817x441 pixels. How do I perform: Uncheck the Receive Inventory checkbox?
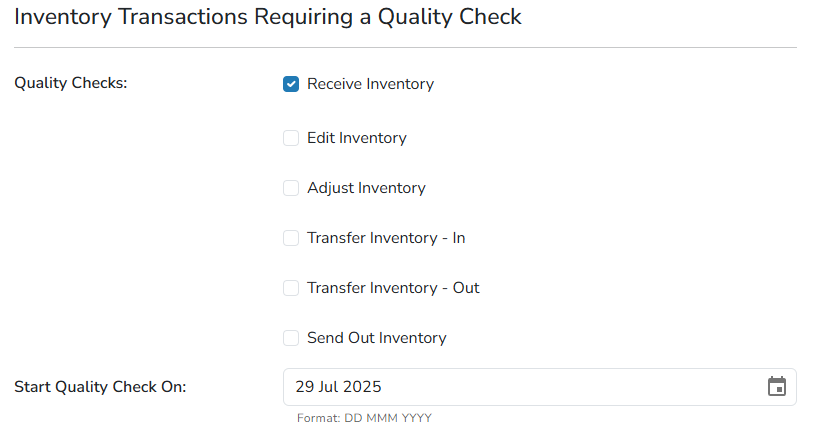pyautogui.click(x=291, y=84)
